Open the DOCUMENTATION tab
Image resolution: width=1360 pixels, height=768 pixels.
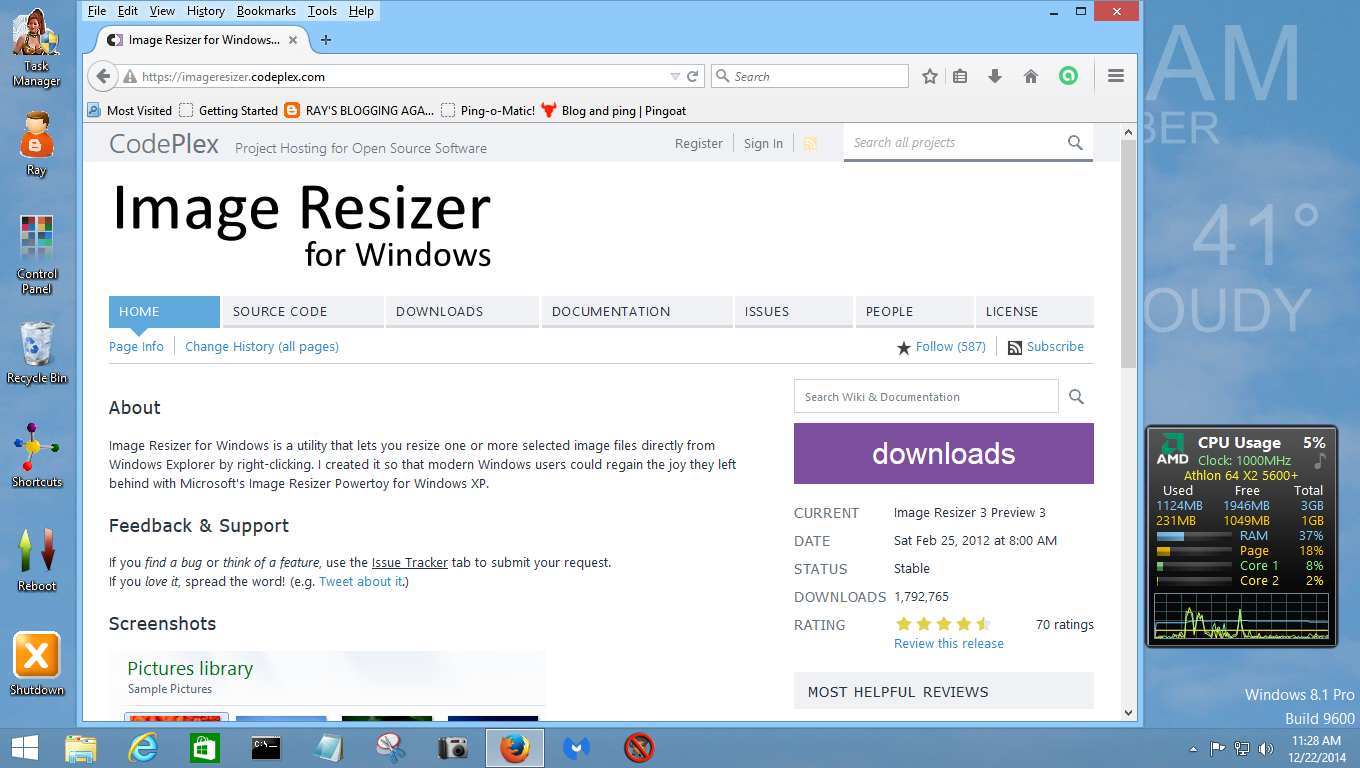pyautogui.click(x=637, y=311)
